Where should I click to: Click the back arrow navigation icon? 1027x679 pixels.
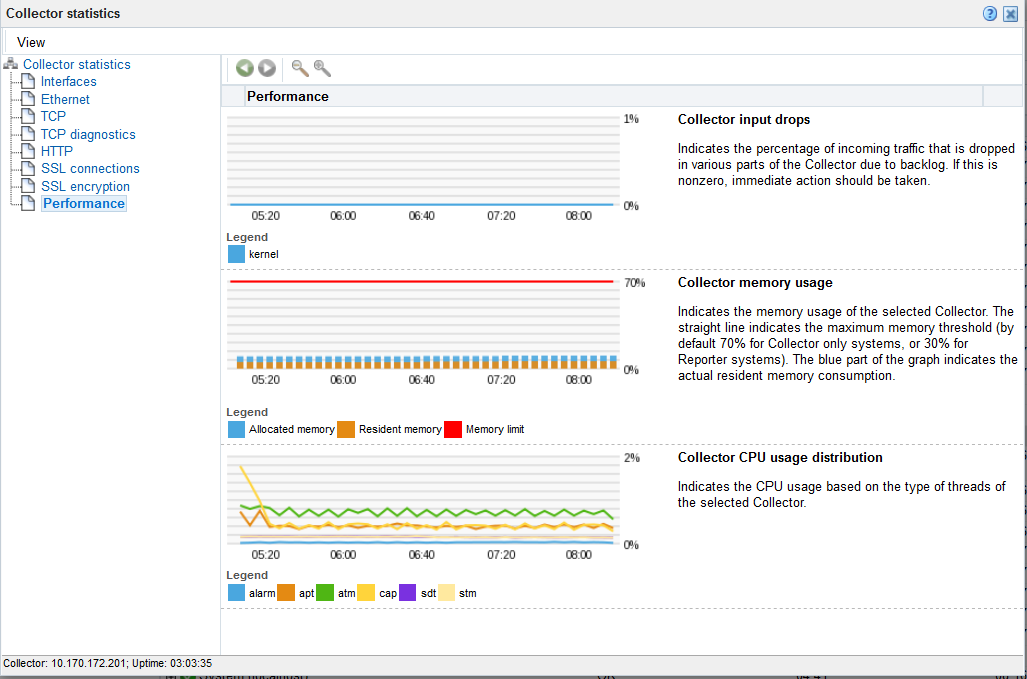click(245, 68)
